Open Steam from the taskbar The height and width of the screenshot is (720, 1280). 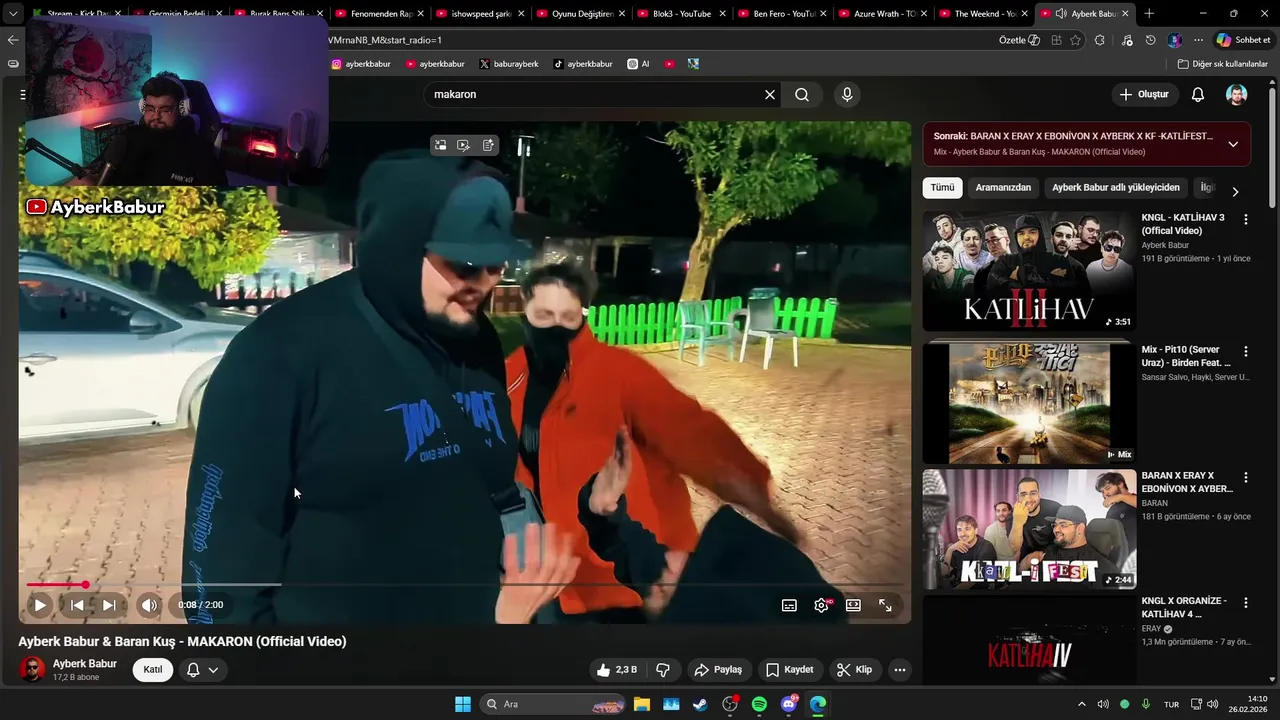tap(700, 704)
